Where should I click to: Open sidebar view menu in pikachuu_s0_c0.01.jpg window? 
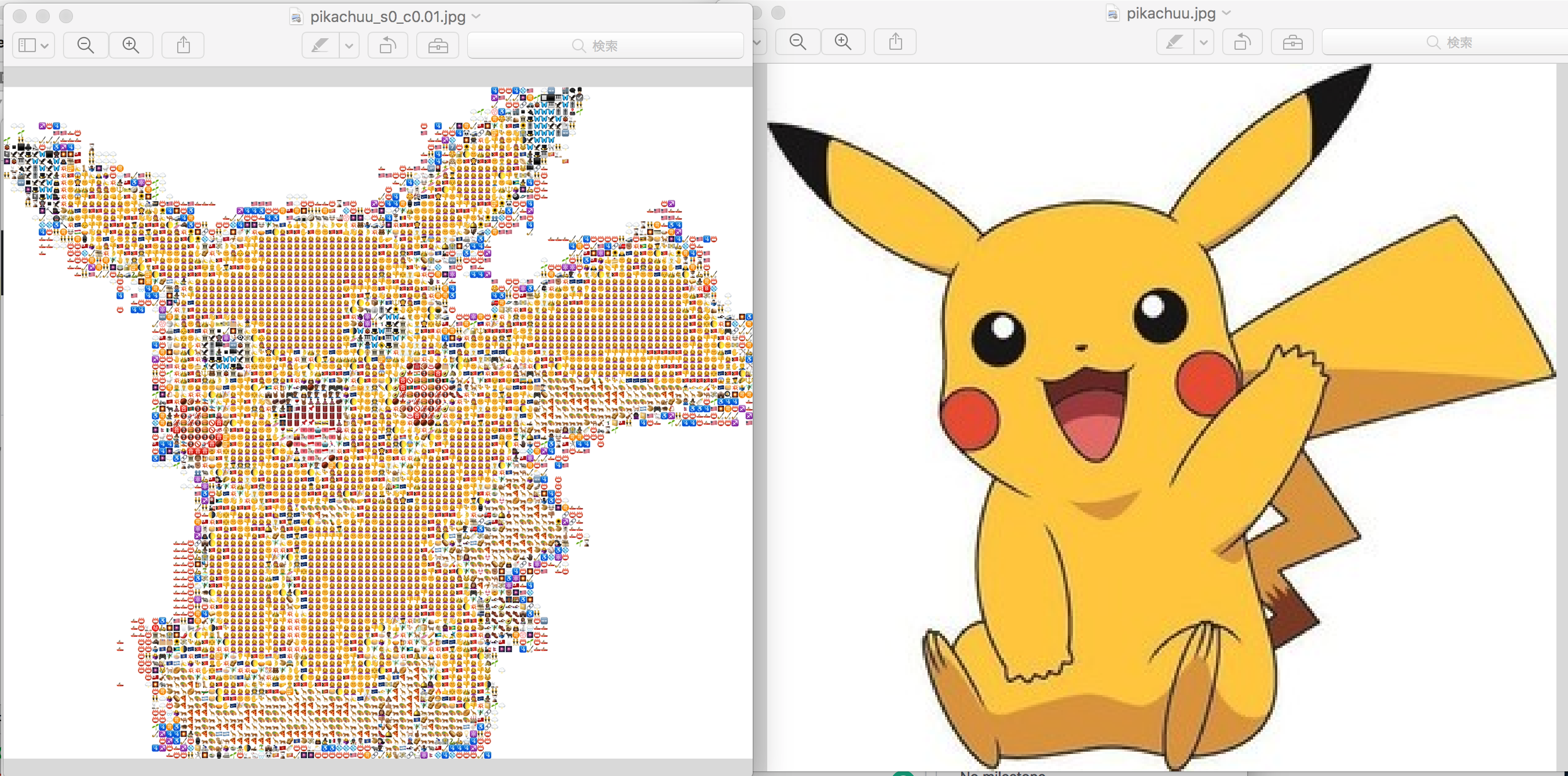(x=33, y=45)
